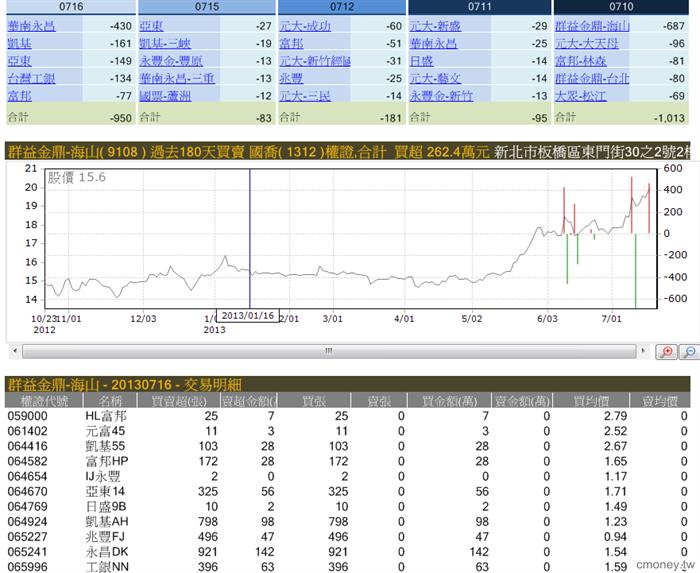Image resolution: width=700 pixels, height=573 pixels.
Task: Open 亞東 link under 0715
Action: tap(151, 26)
